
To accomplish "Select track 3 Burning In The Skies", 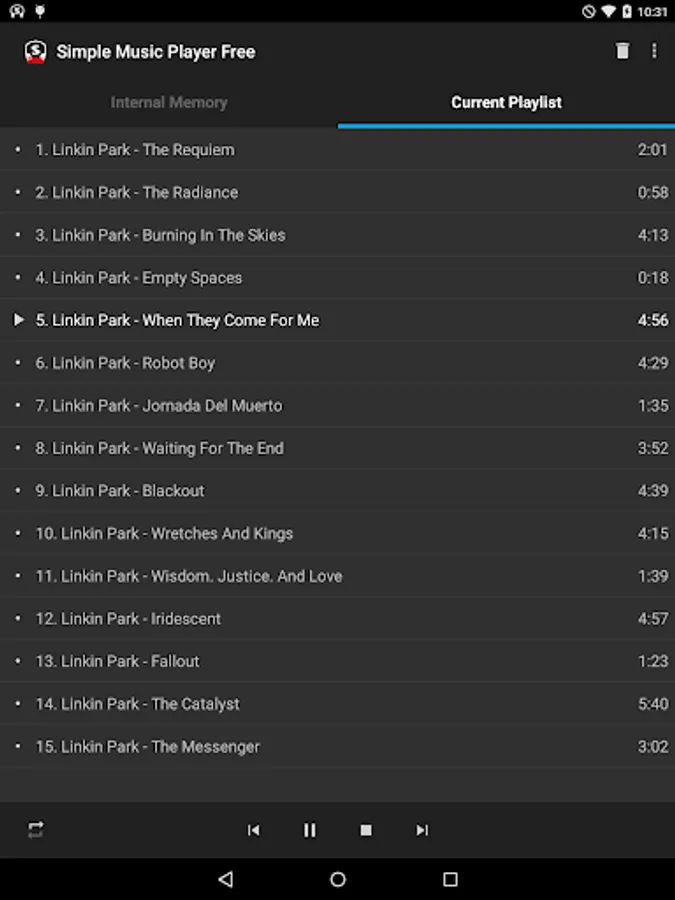I will (338, 235).
